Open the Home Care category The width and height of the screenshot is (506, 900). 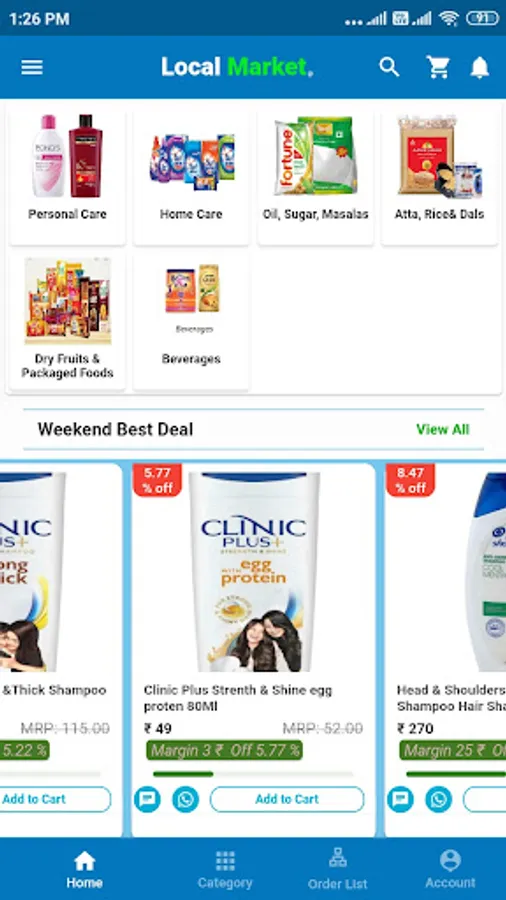pyautogui.click(x=191, y=174)
